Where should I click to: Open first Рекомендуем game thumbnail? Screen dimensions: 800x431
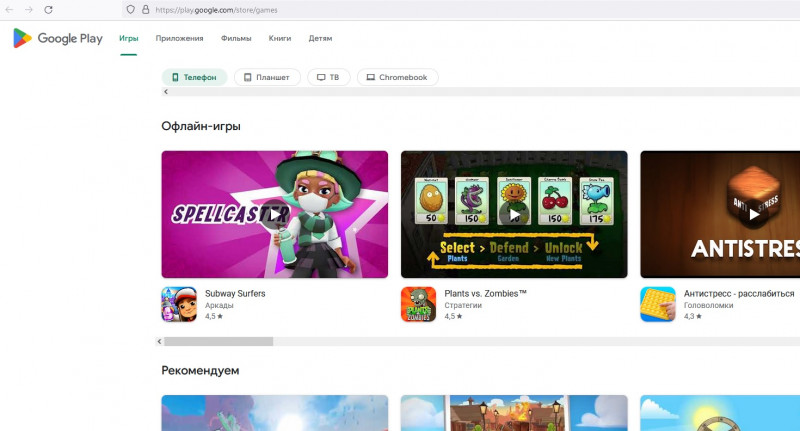pyautogui.click(x=274, y=413)
